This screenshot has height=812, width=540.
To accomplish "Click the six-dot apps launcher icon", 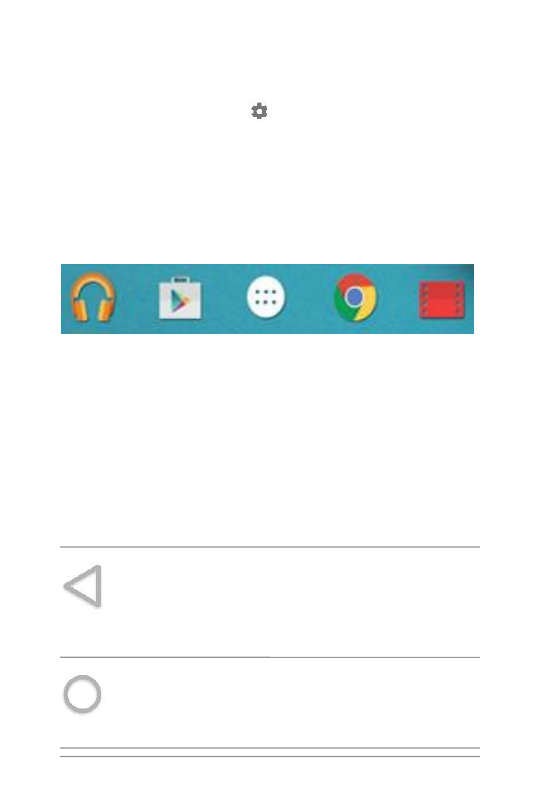I will tap(266, 297).
